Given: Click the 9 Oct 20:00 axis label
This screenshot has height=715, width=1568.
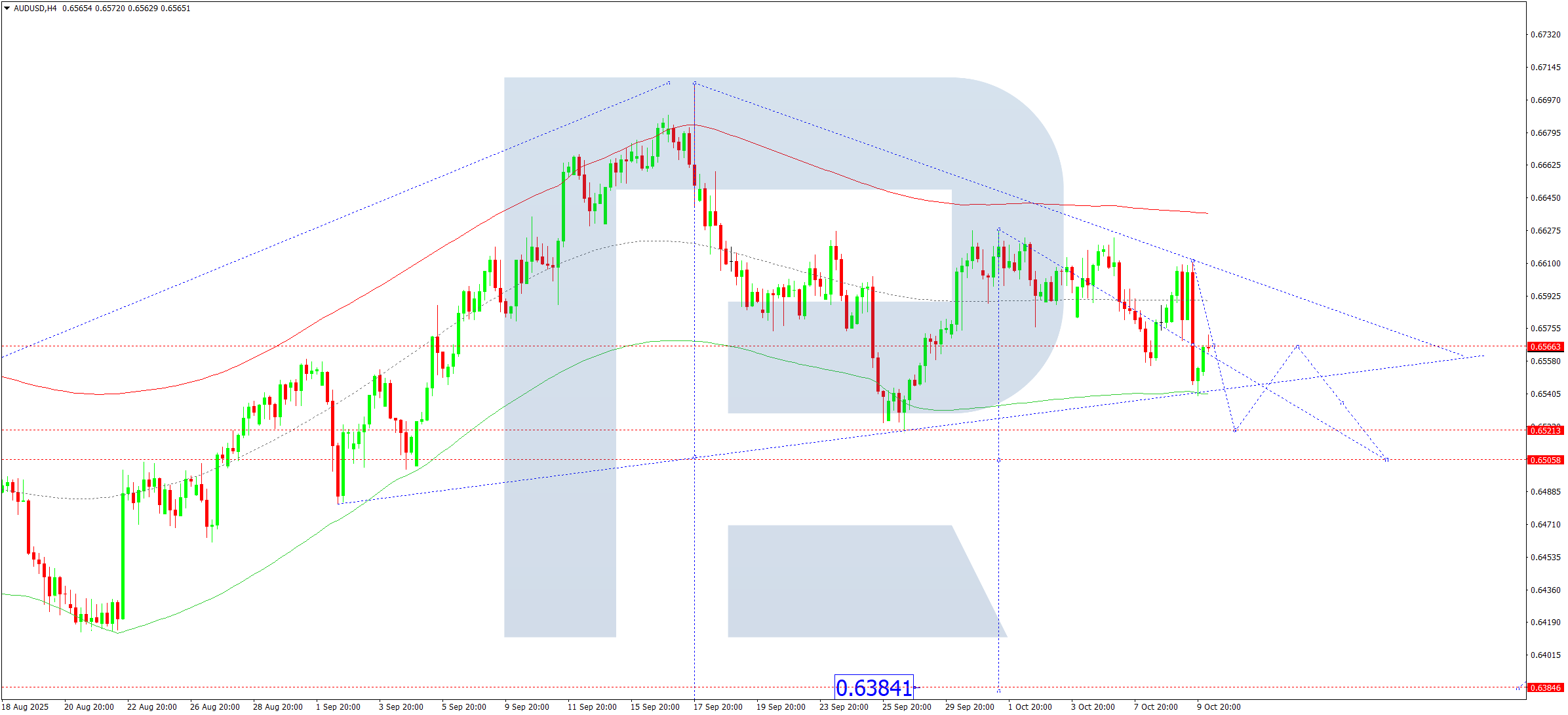Looking at the screenshot, I should click(x=1217, y=707).
